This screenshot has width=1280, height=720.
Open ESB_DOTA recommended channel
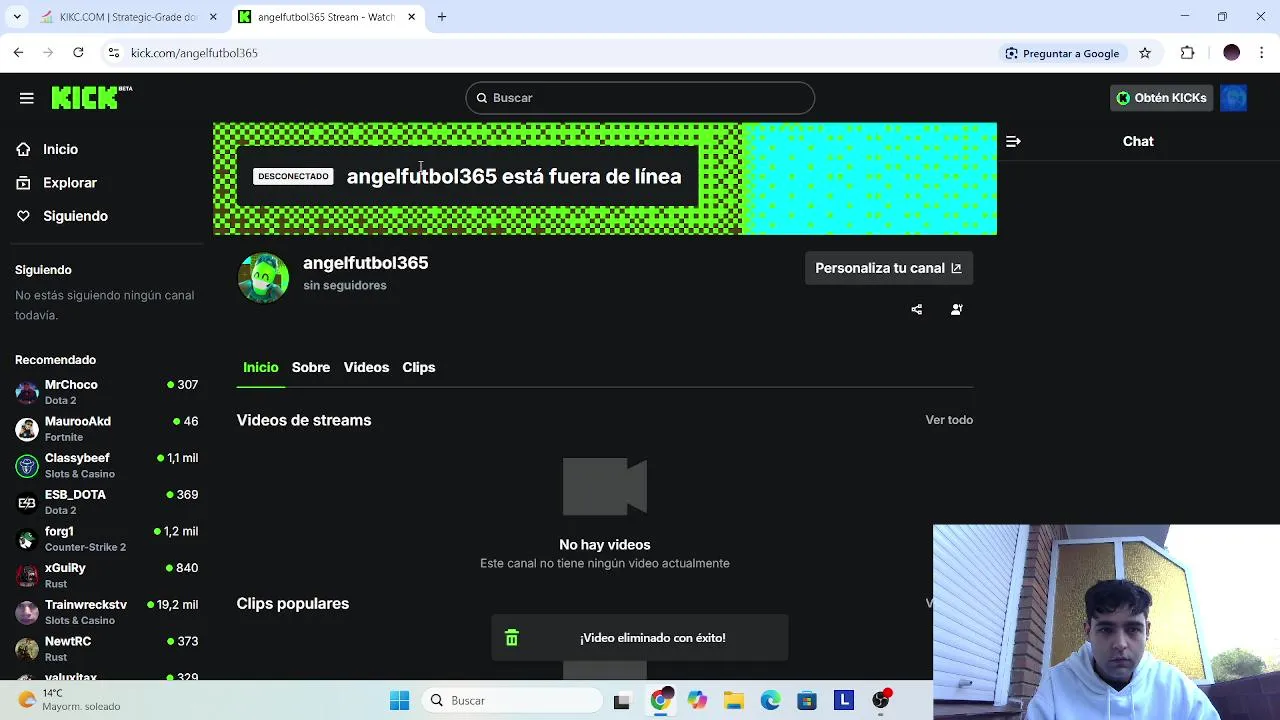click(x=106, y=502)
